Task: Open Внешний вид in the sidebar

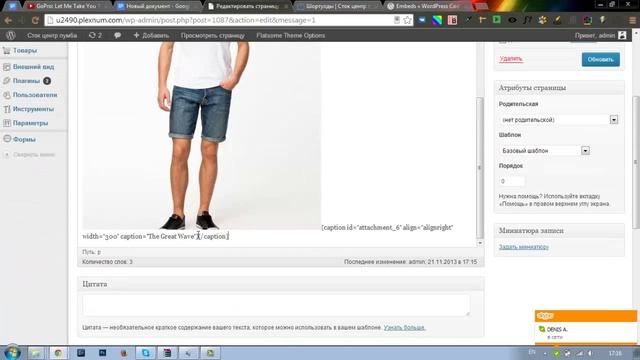Action: [34, 67]
